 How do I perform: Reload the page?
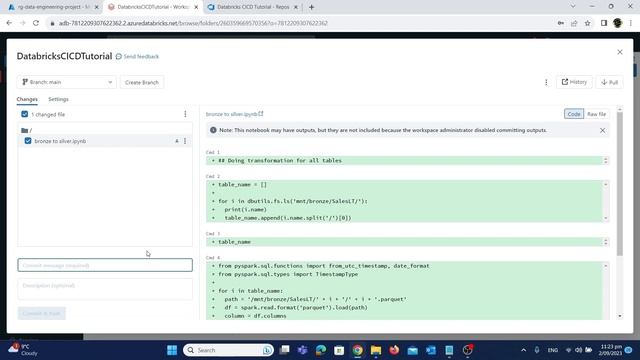coord(36,23)
